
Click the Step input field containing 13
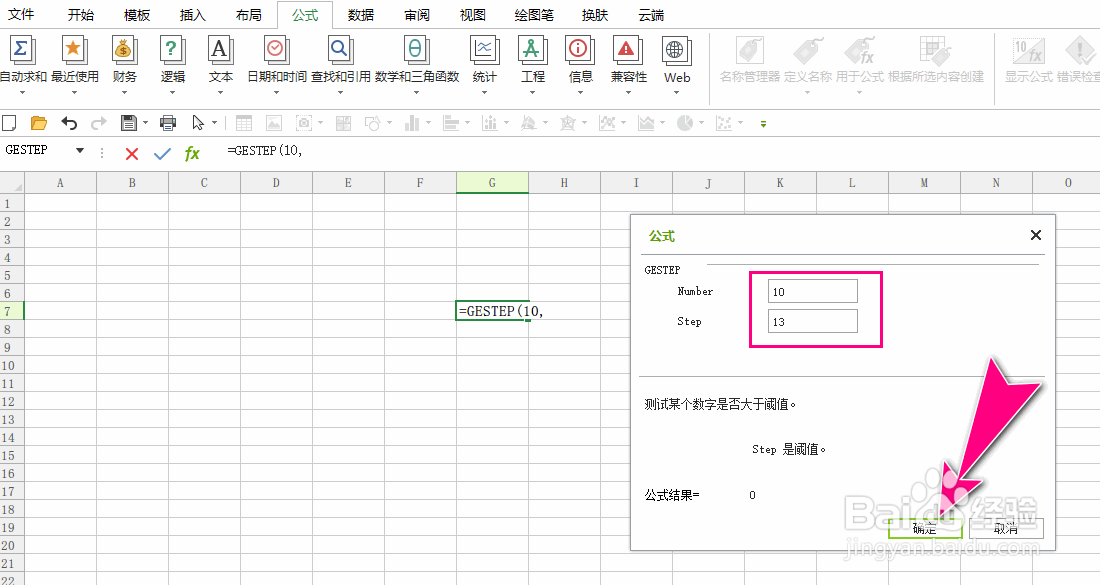812,321
